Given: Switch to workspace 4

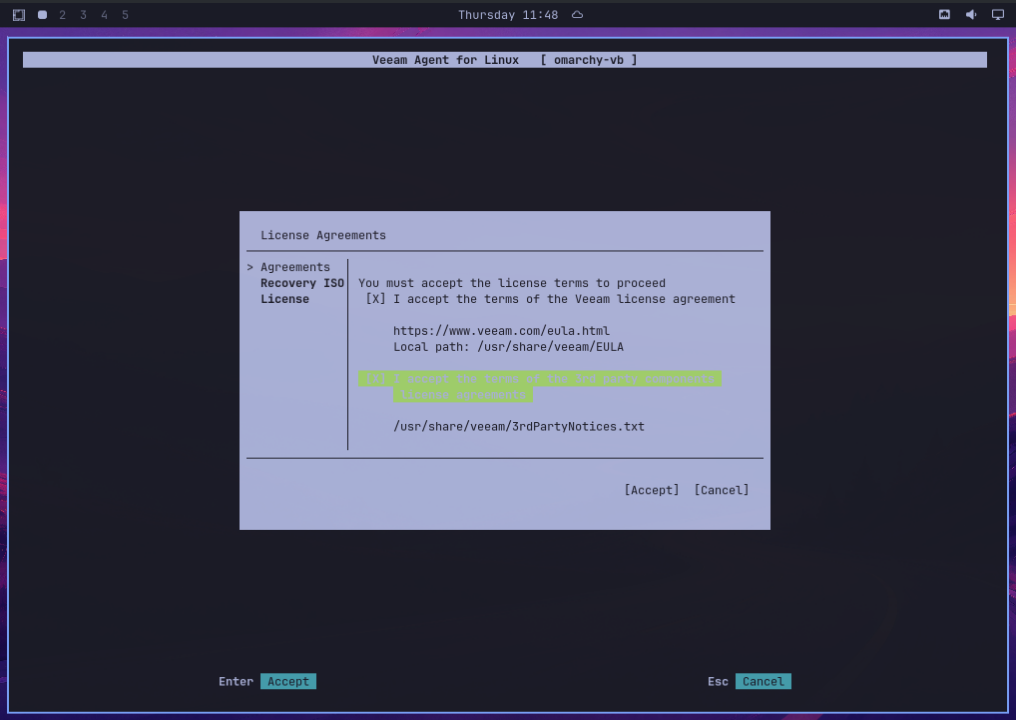Looking at the screenshot, I should (104, 15).
